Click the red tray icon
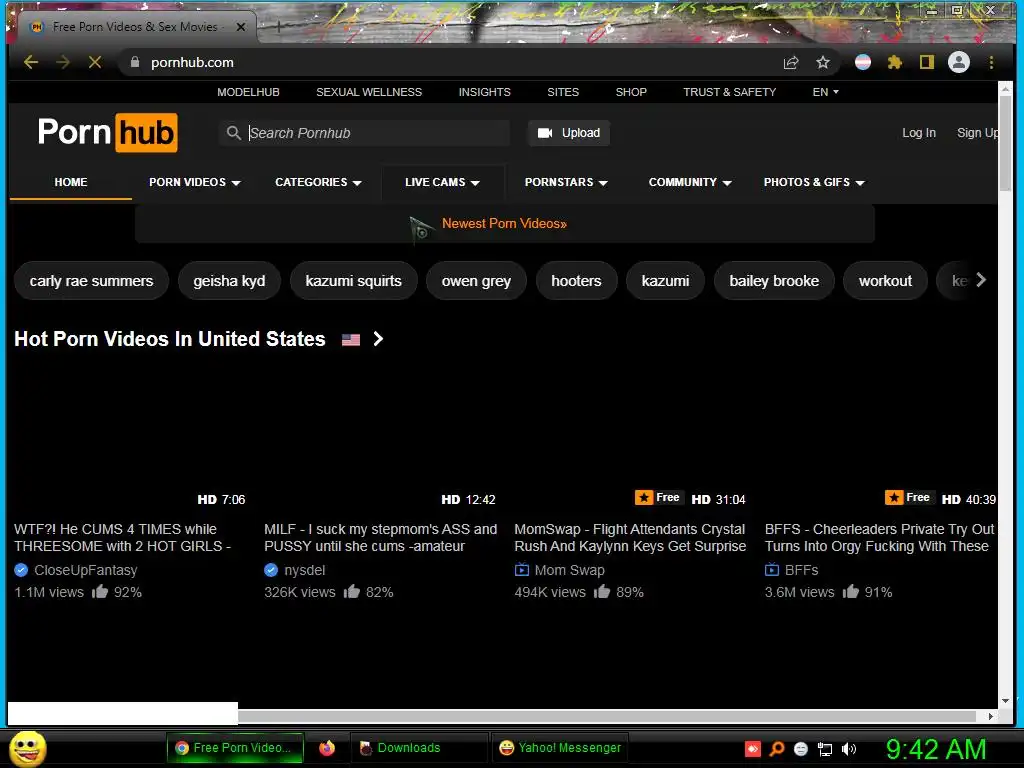The image size is (1024, 768). pyautogui.click(x=753, y=749)
